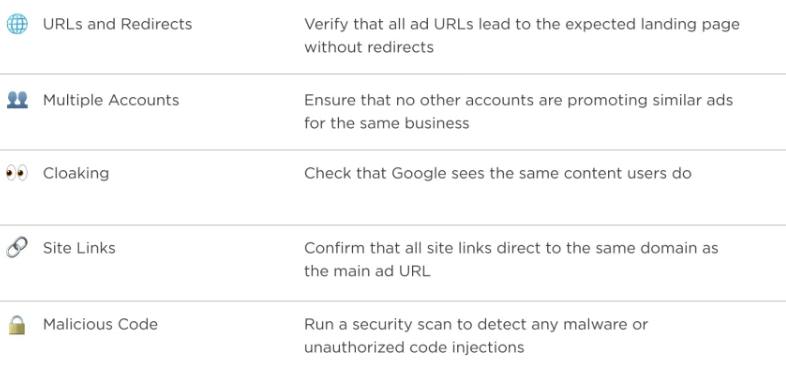Click the divider line below the Cloaking row

(393, 225)
